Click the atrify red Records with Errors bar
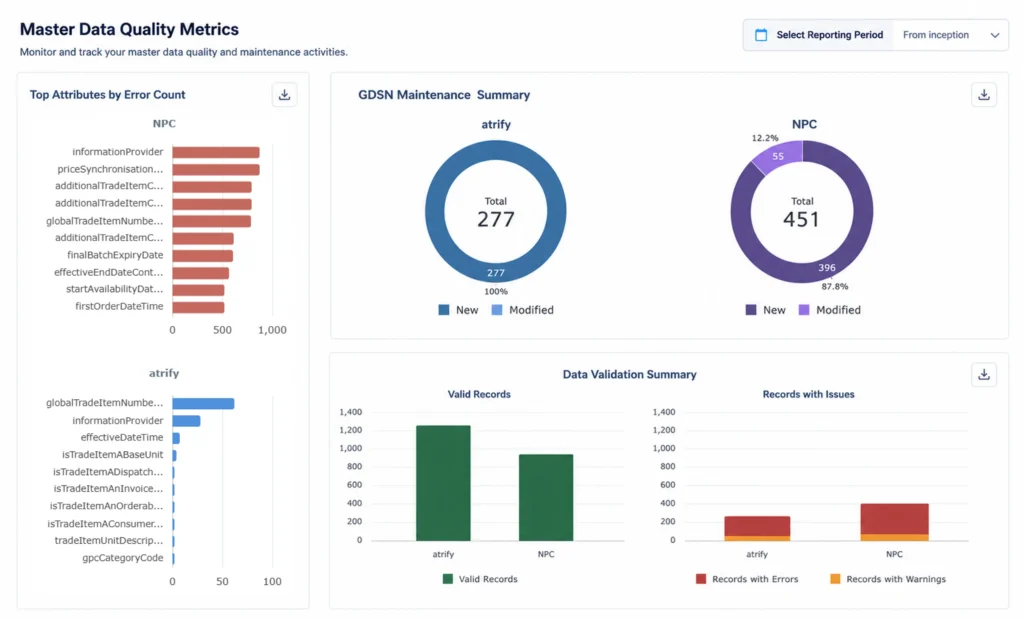 pyautogui.click(x=757, y=526)
